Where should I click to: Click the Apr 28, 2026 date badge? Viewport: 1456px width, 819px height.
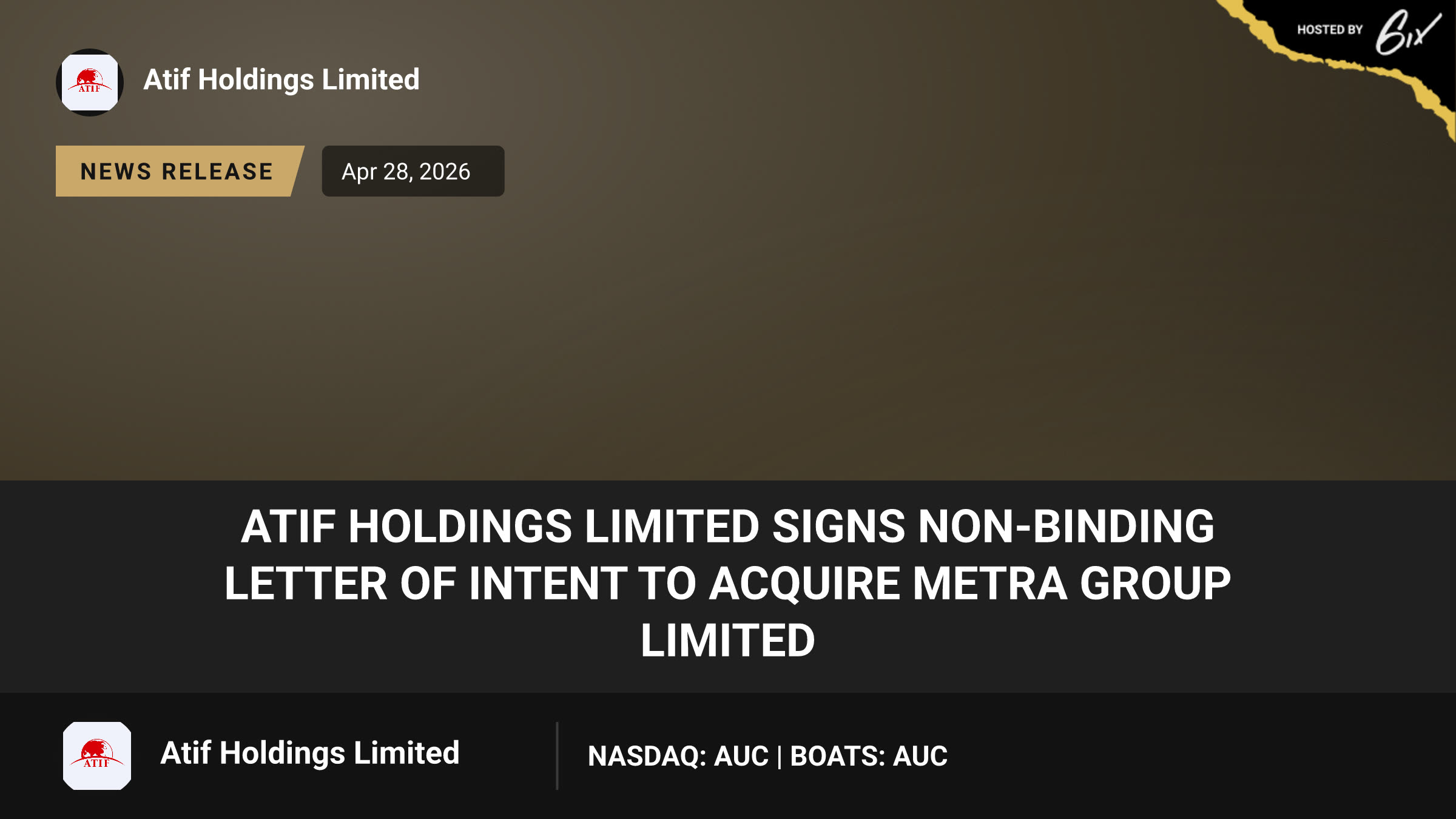413,171
